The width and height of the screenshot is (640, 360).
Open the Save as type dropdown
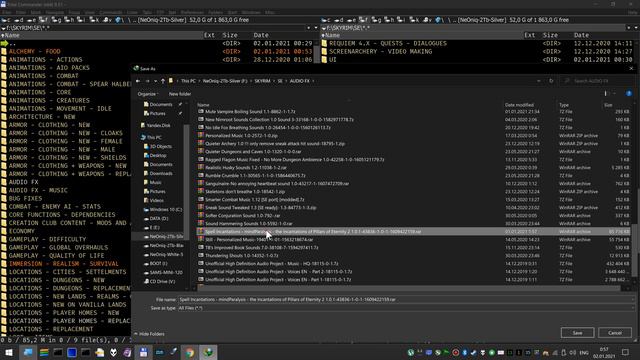(x=406, y=308)
